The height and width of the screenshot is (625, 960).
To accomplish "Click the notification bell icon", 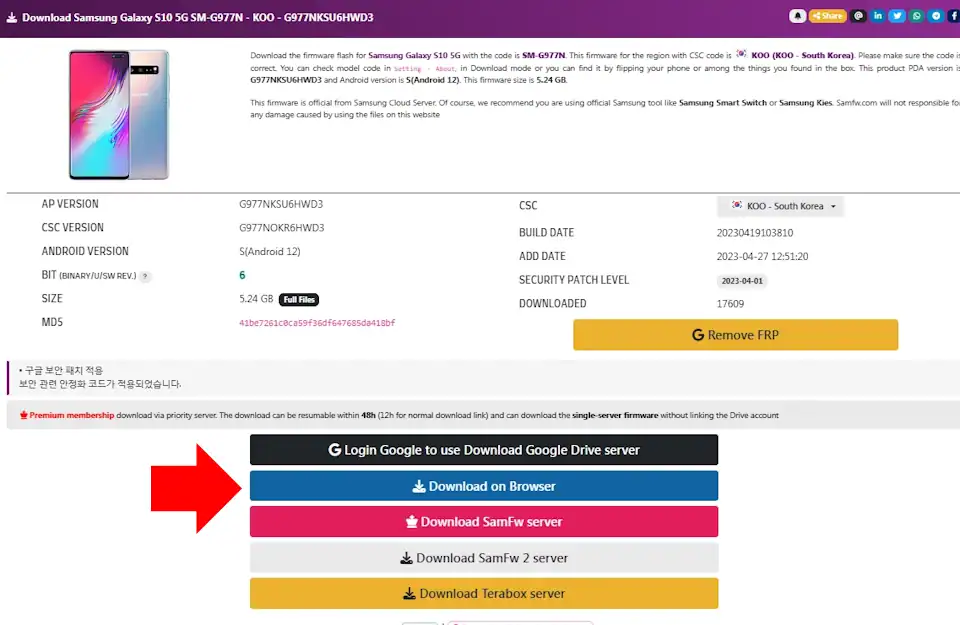I will coord(797,16).
